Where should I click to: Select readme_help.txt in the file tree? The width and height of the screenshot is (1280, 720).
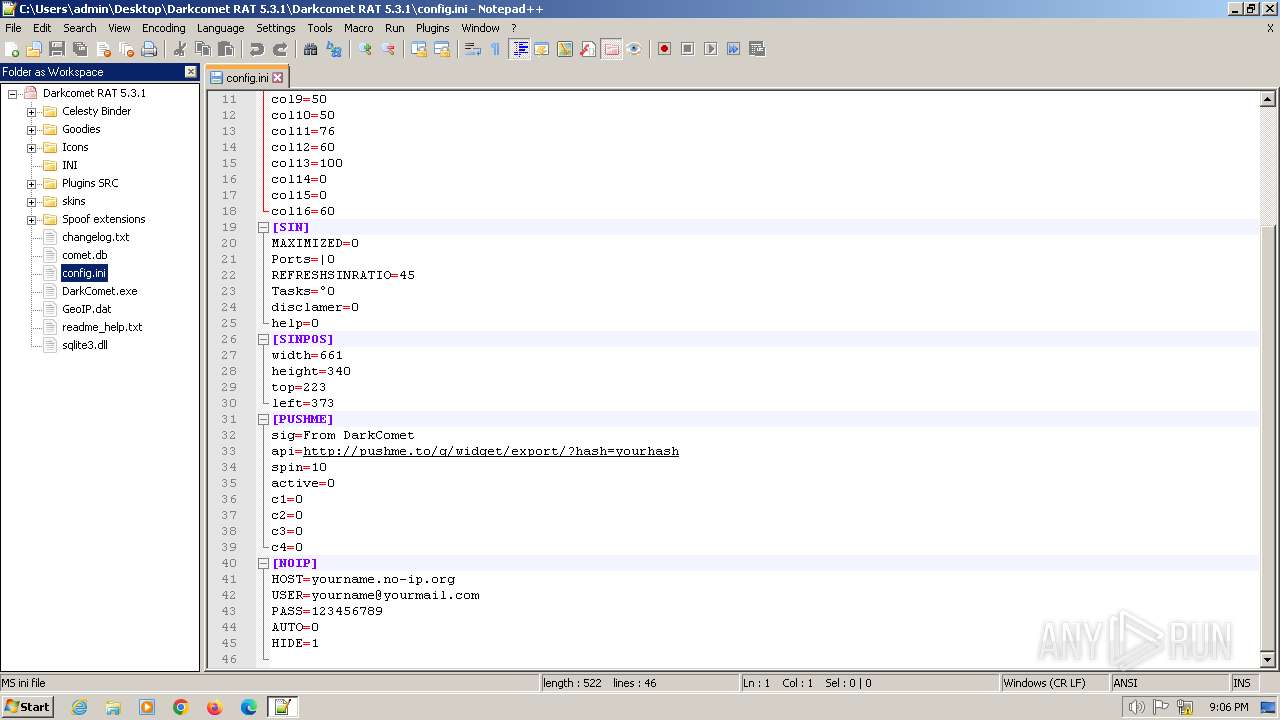pos(102,327)
